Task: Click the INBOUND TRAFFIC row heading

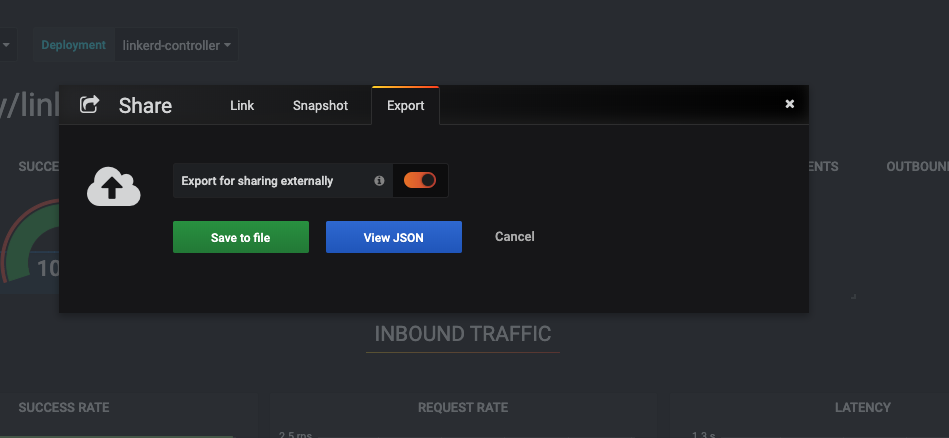Action: pos(463,334)
